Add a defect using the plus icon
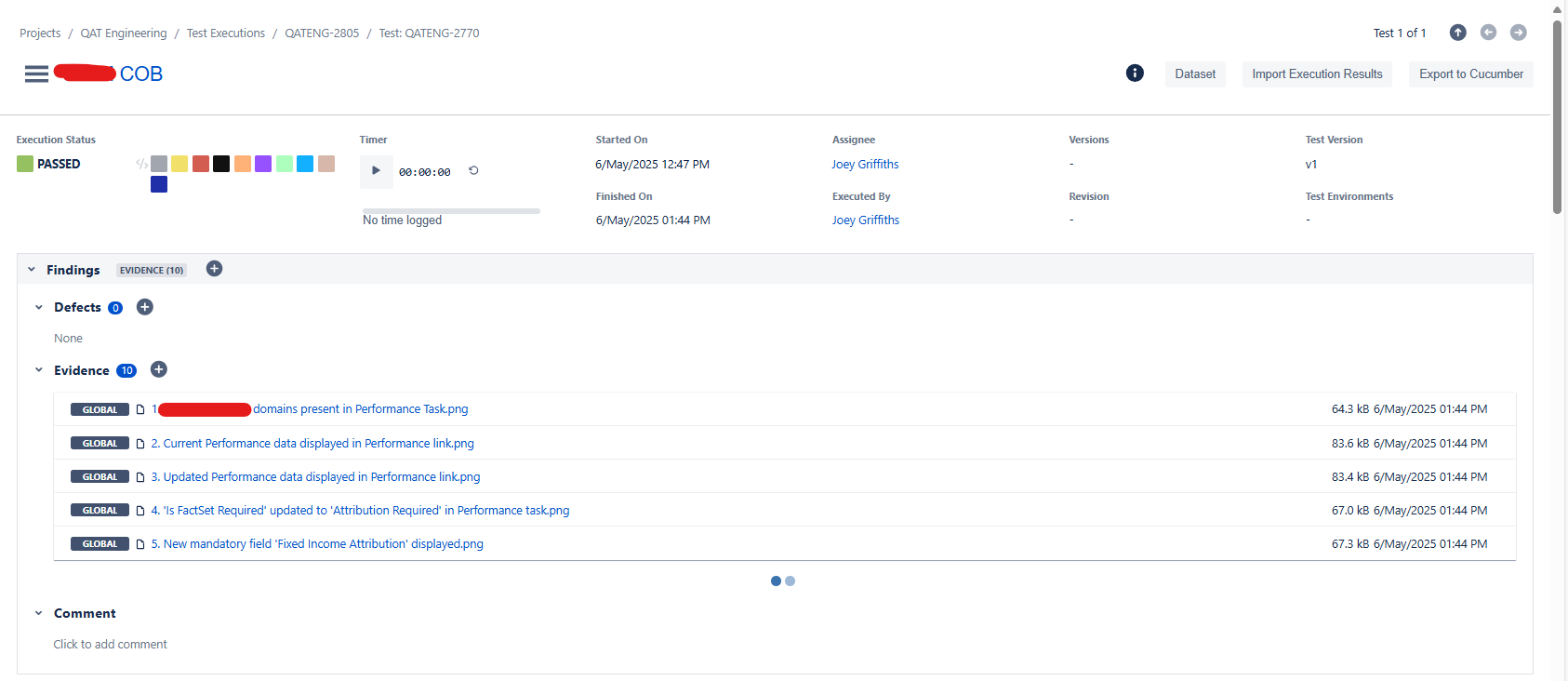This screenshot has height=681, width=1568. pos(144,307)
